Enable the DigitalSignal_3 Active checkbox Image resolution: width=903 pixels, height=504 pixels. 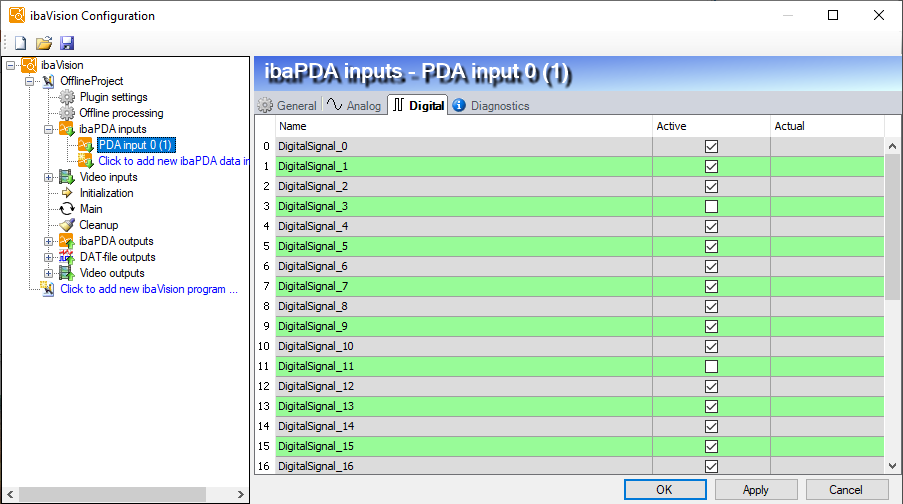click(711, 206)
